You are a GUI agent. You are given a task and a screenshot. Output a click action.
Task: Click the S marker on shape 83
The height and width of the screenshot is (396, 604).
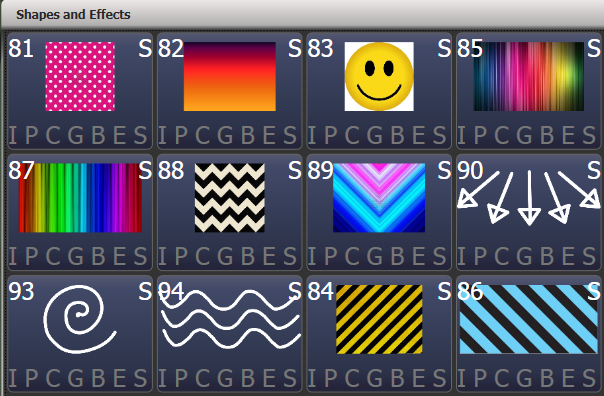pyautogui.click(x=444, y=49)
